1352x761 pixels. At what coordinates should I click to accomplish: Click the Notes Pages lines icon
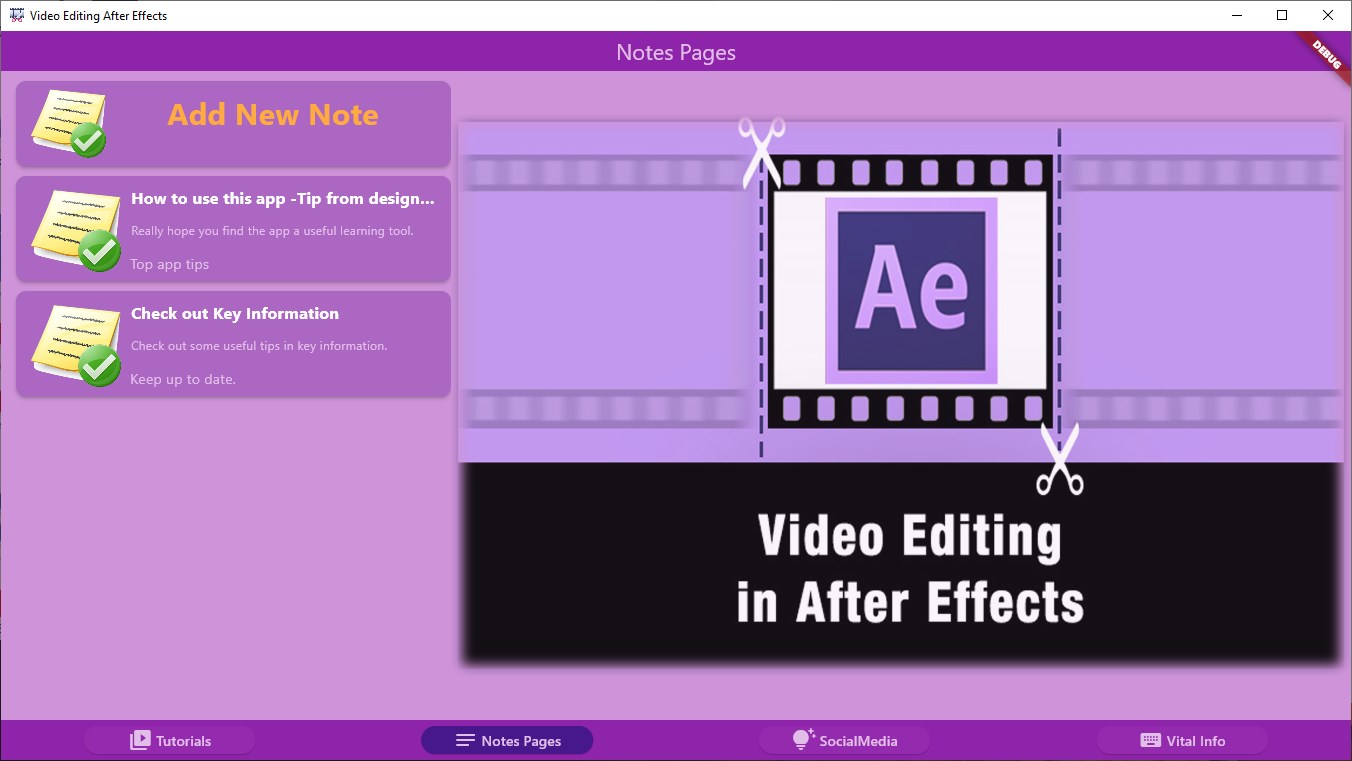click(465, 741)
